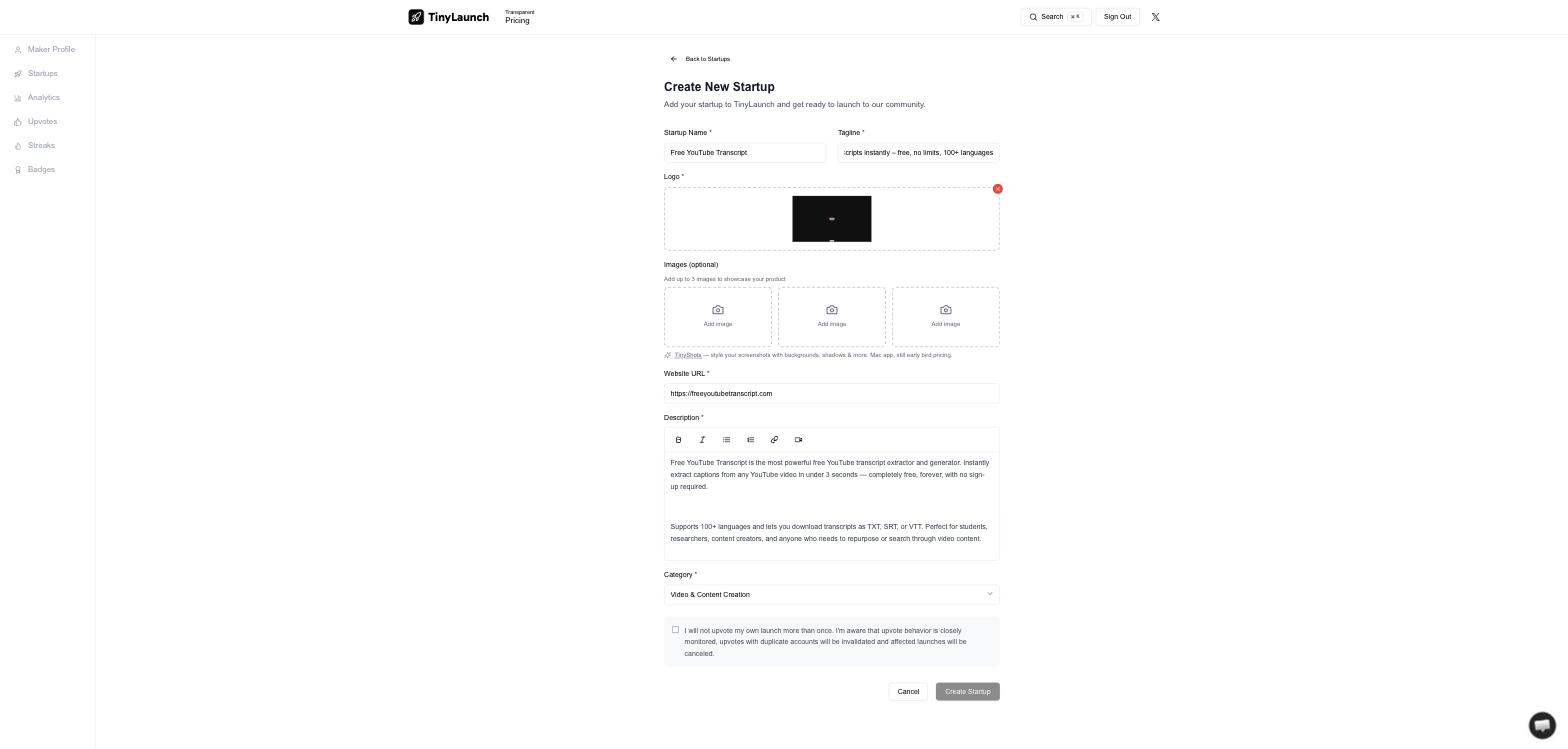Click the Streaks flame icon in sidebar
The image size is (1568, 749).
(18, 146)
